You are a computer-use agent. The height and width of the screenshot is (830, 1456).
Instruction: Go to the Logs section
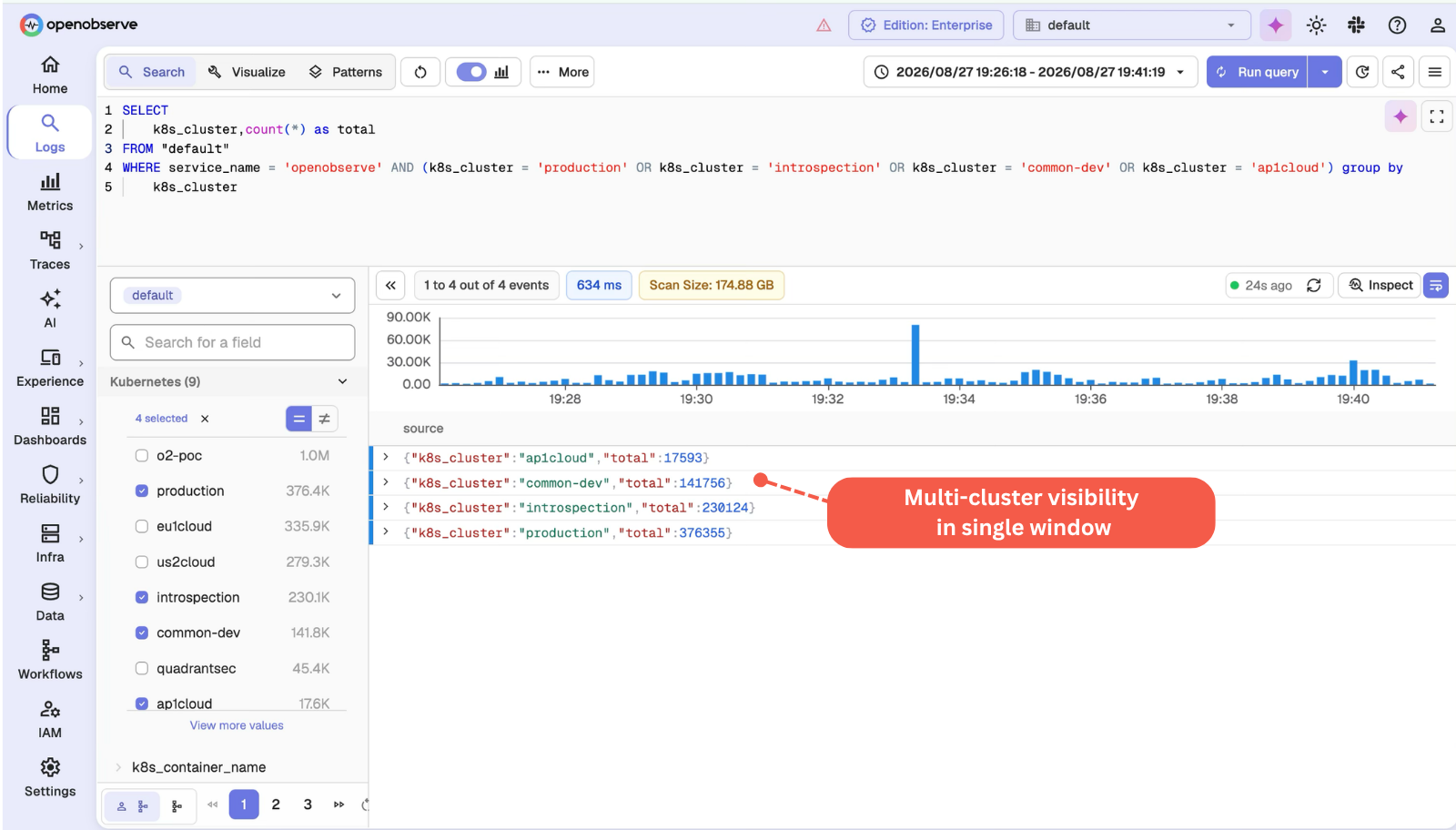[x=50, y=133]
